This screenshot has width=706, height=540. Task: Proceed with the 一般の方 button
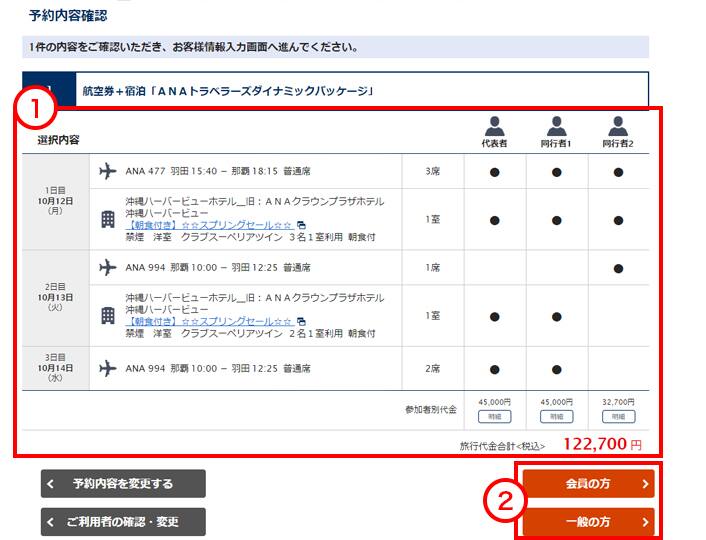pos(588,522)
